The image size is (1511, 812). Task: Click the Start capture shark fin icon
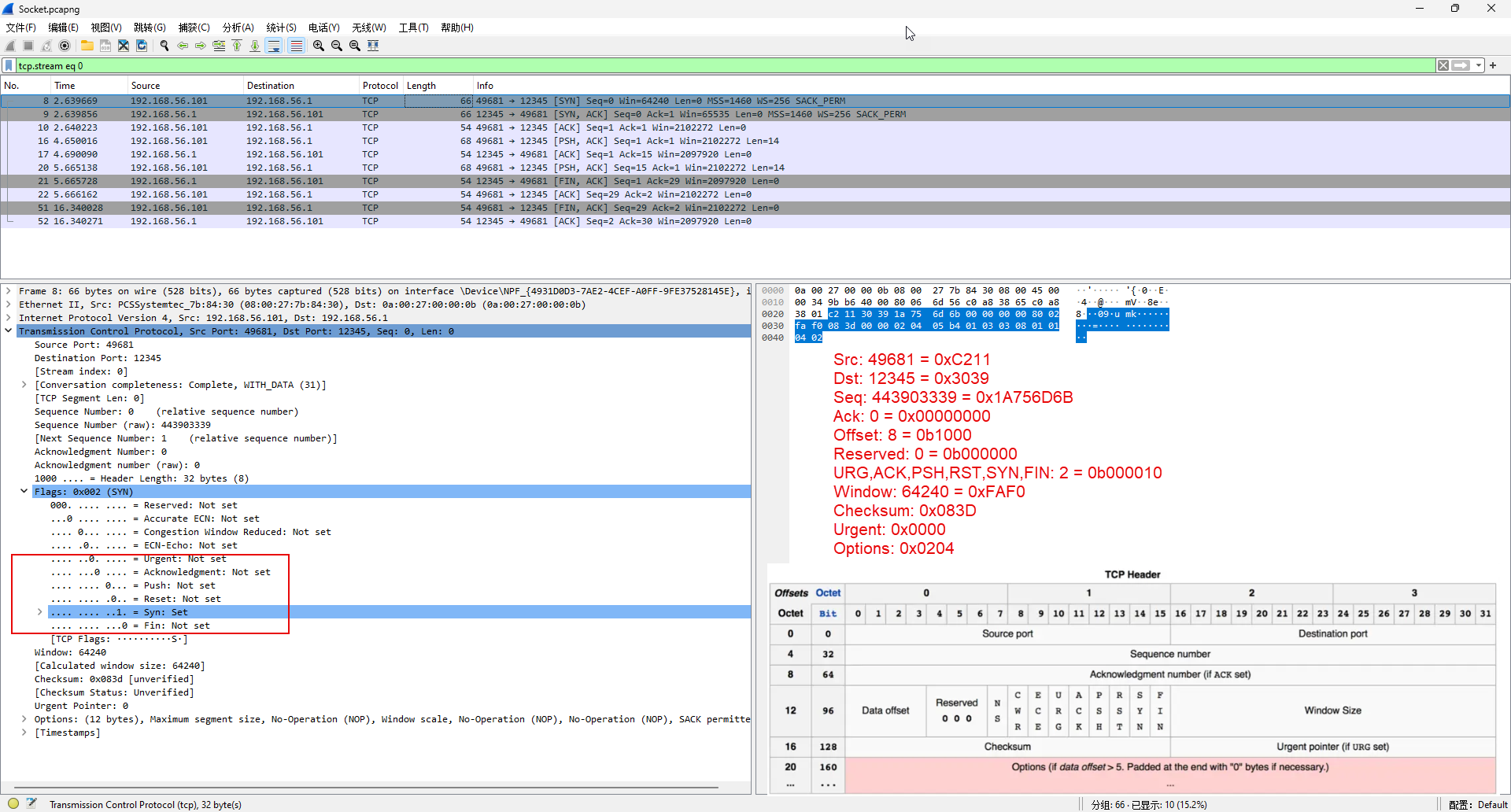pyautogui.click(x=10, y=46)
